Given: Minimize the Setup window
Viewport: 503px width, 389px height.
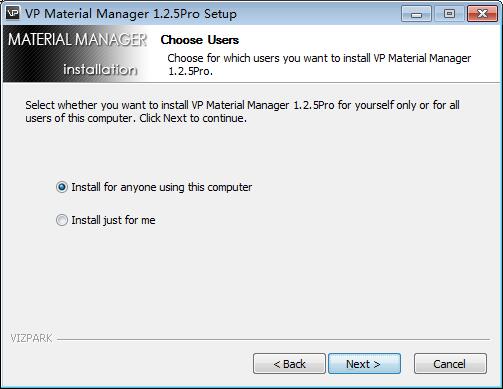Looking at the screenshot, I should coord(416,14).
